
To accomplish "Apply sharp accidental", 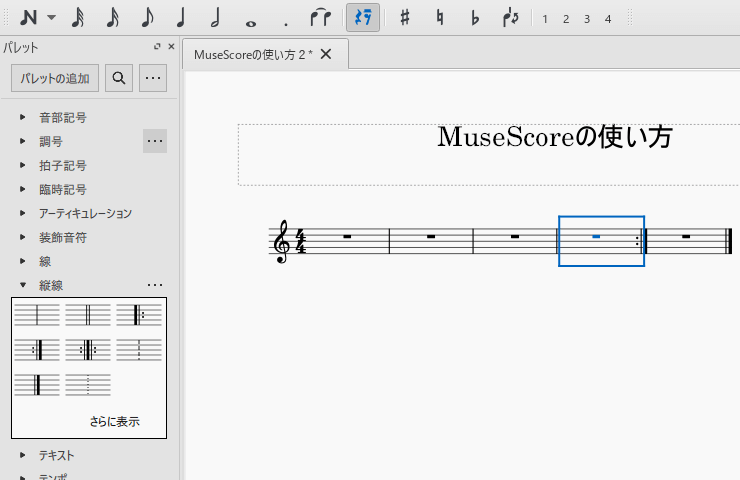I will tap(405, 18).
